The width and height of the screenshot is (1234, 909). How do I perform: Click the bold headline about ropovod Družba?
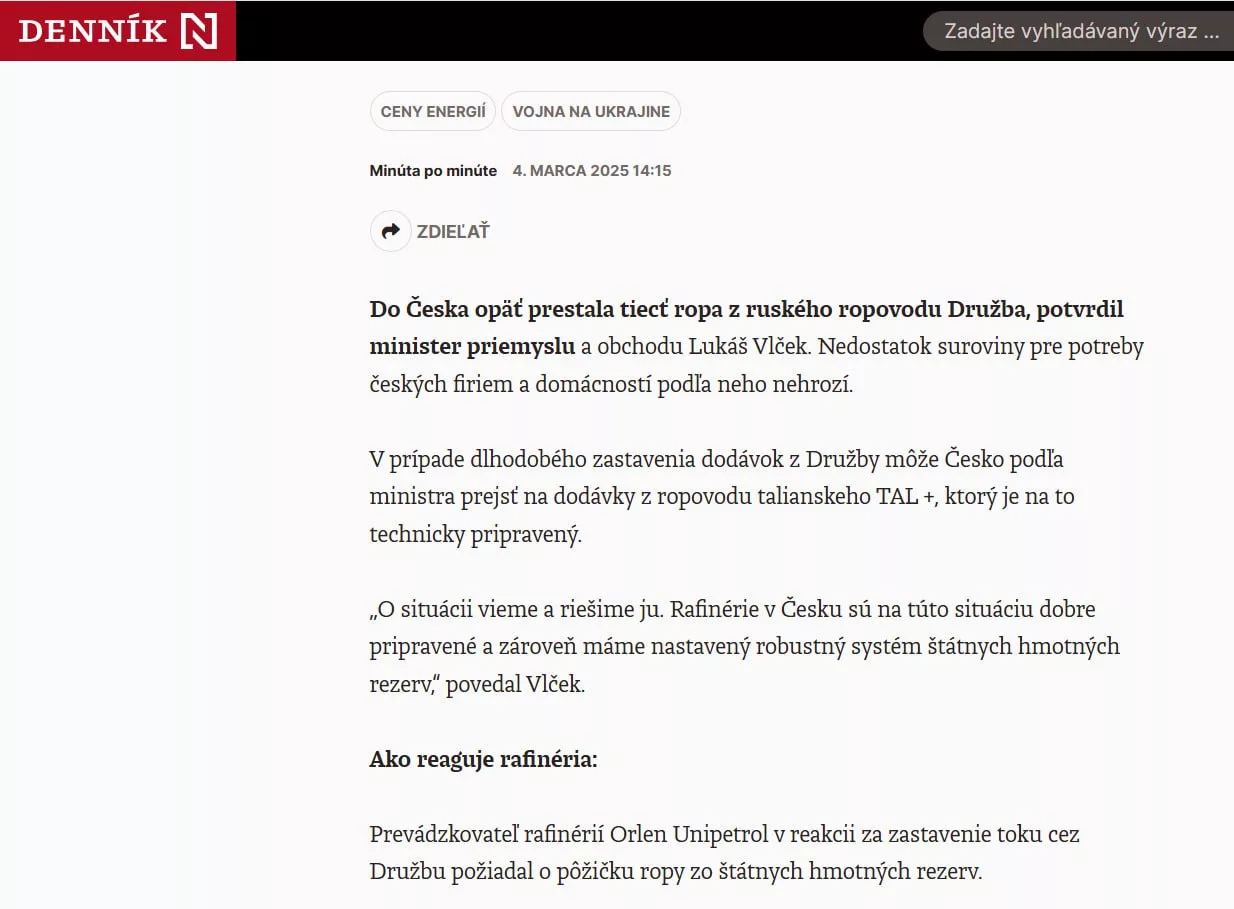(x=746, y=310)
